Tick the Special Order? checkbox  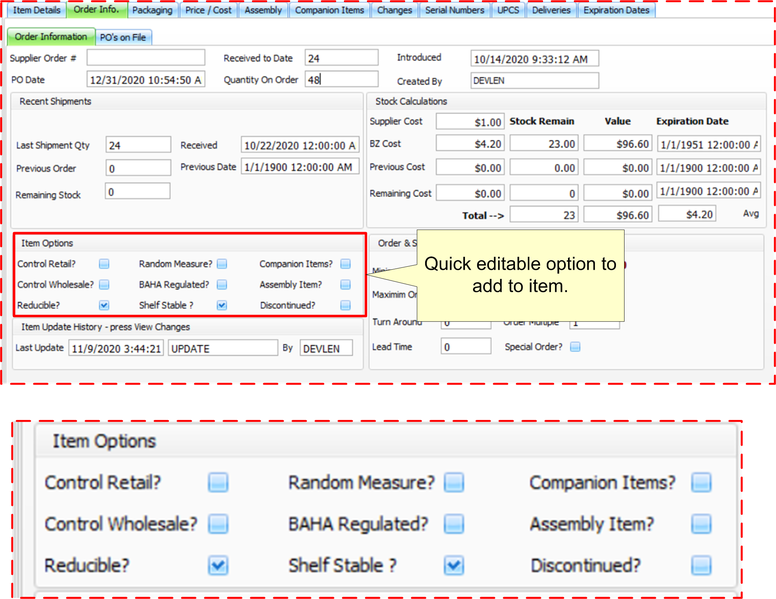[575, 347]
